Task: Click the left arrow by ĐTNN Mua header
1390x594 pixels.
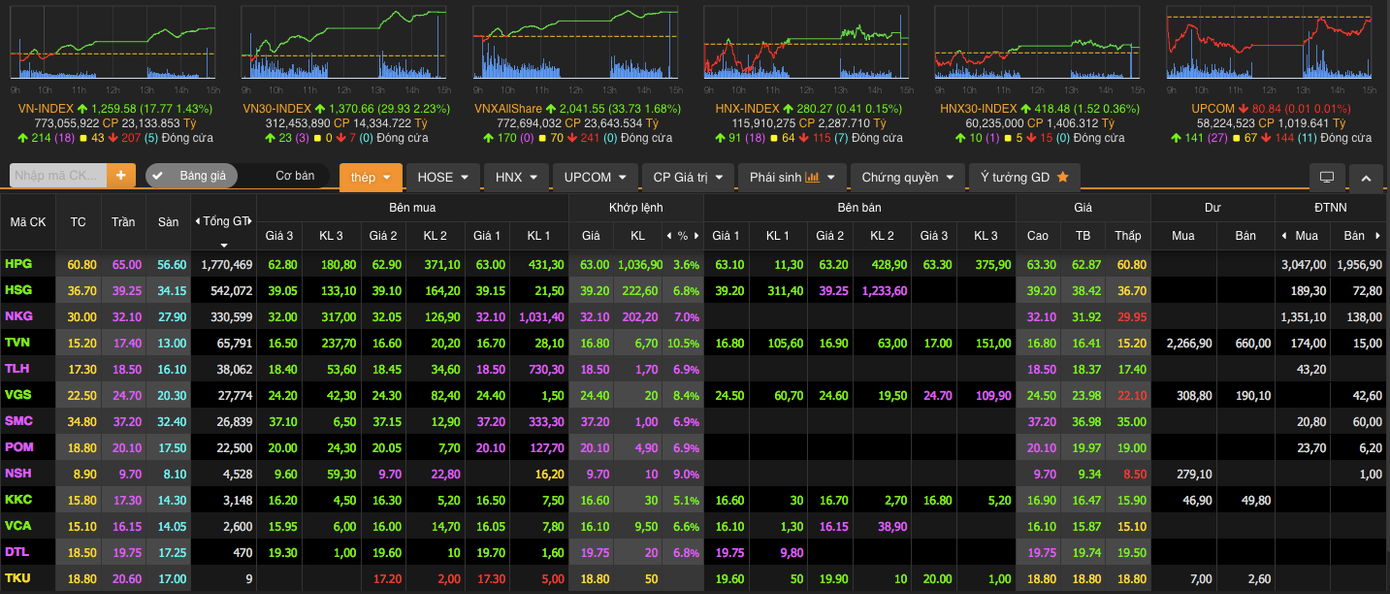Action: [x=1283, y=237]
